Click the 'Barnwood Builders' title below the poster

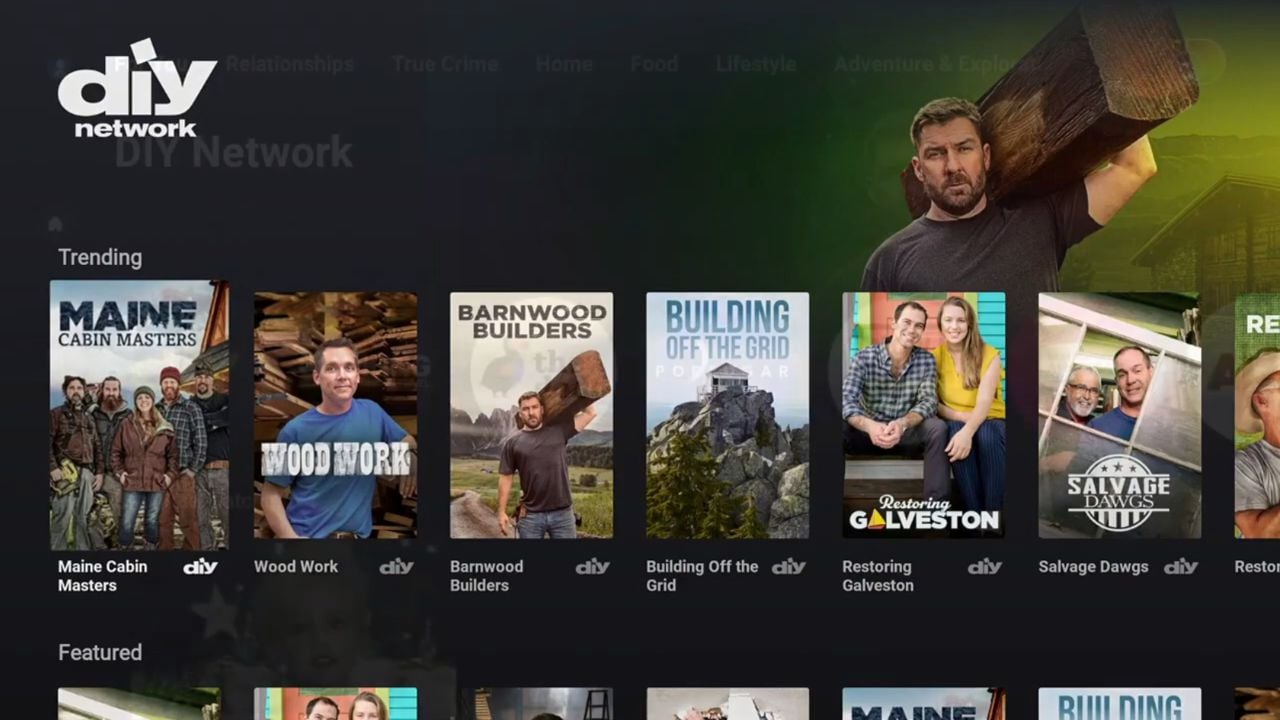486,576
